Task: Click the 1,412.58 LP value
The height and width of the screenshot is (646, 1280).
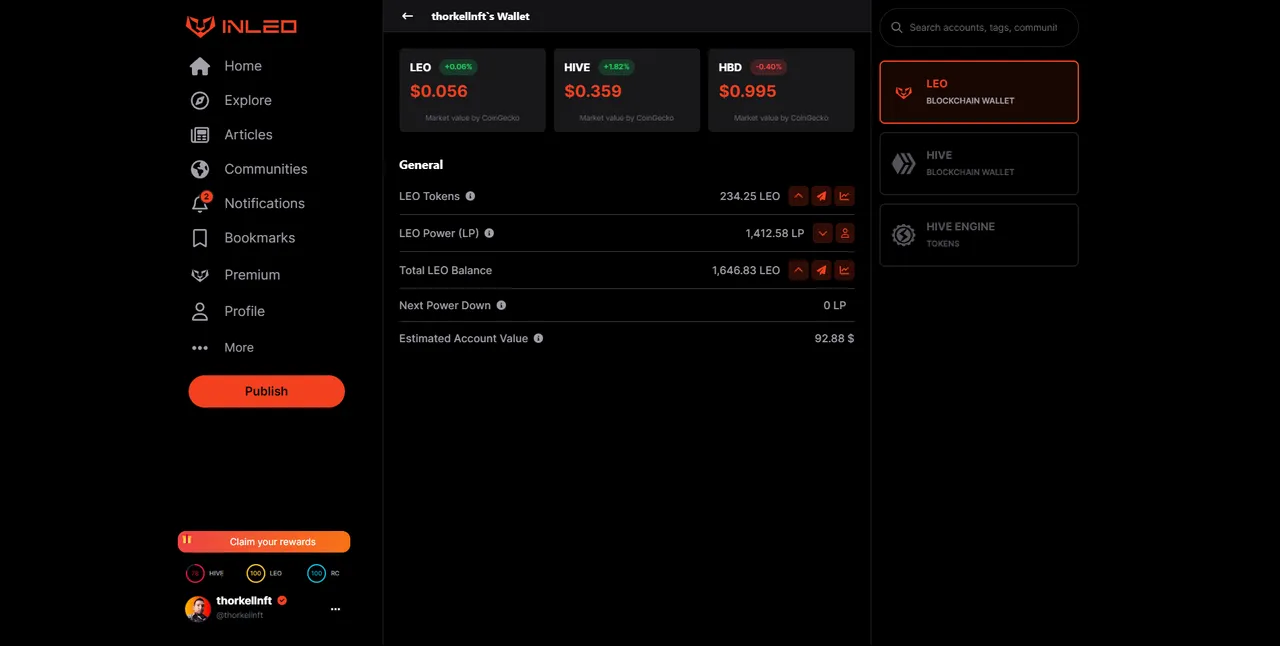Action: click(x=775, y=233)
